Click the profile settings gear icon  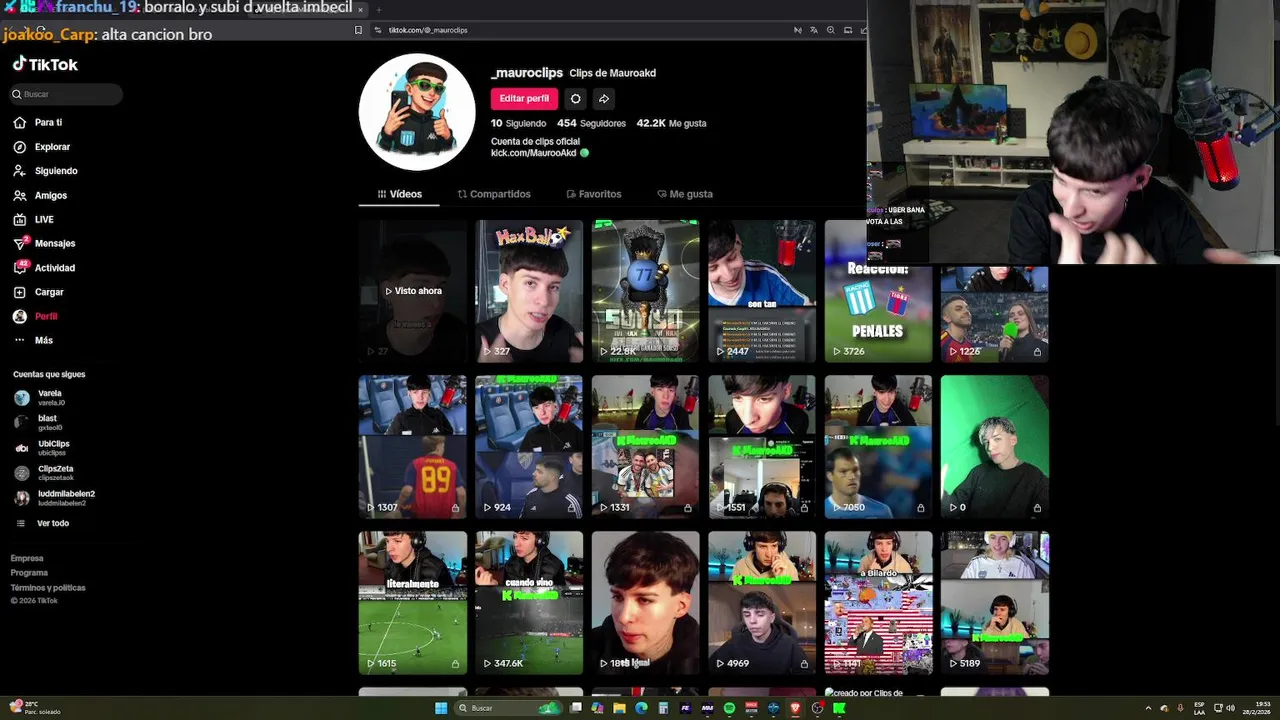pos(575,98)
